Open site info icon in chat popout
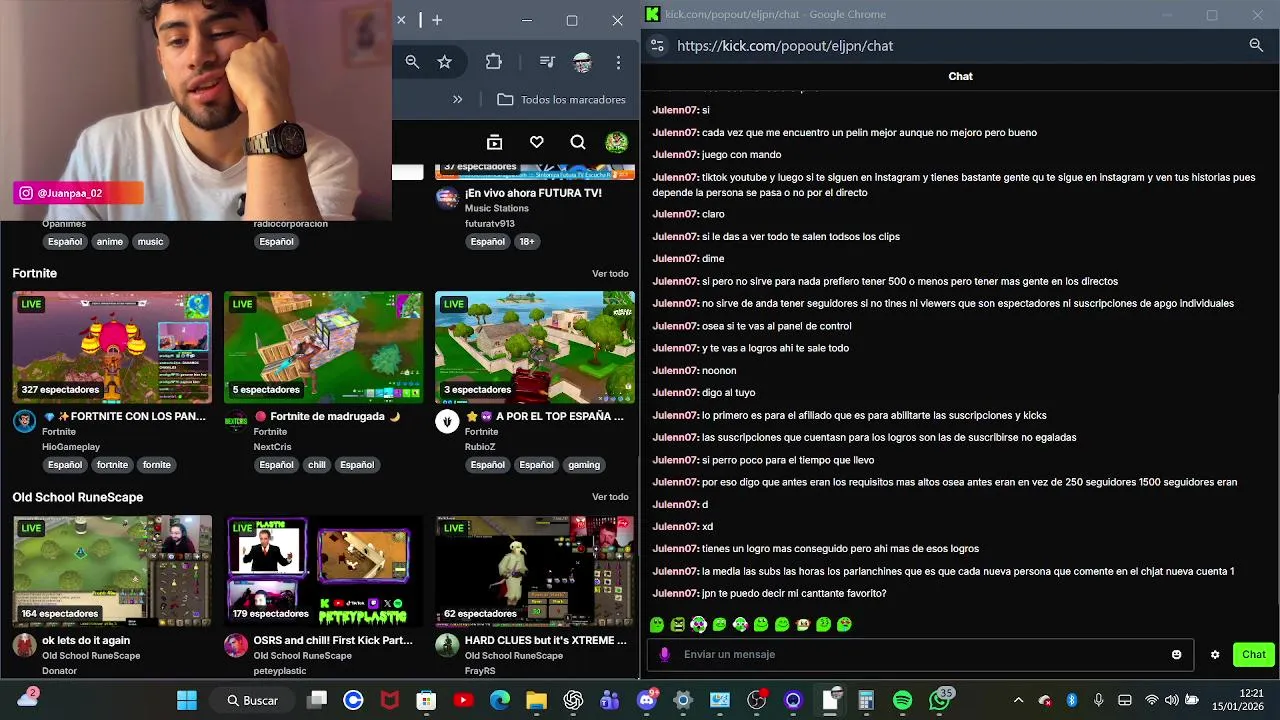 click(657, 45)
